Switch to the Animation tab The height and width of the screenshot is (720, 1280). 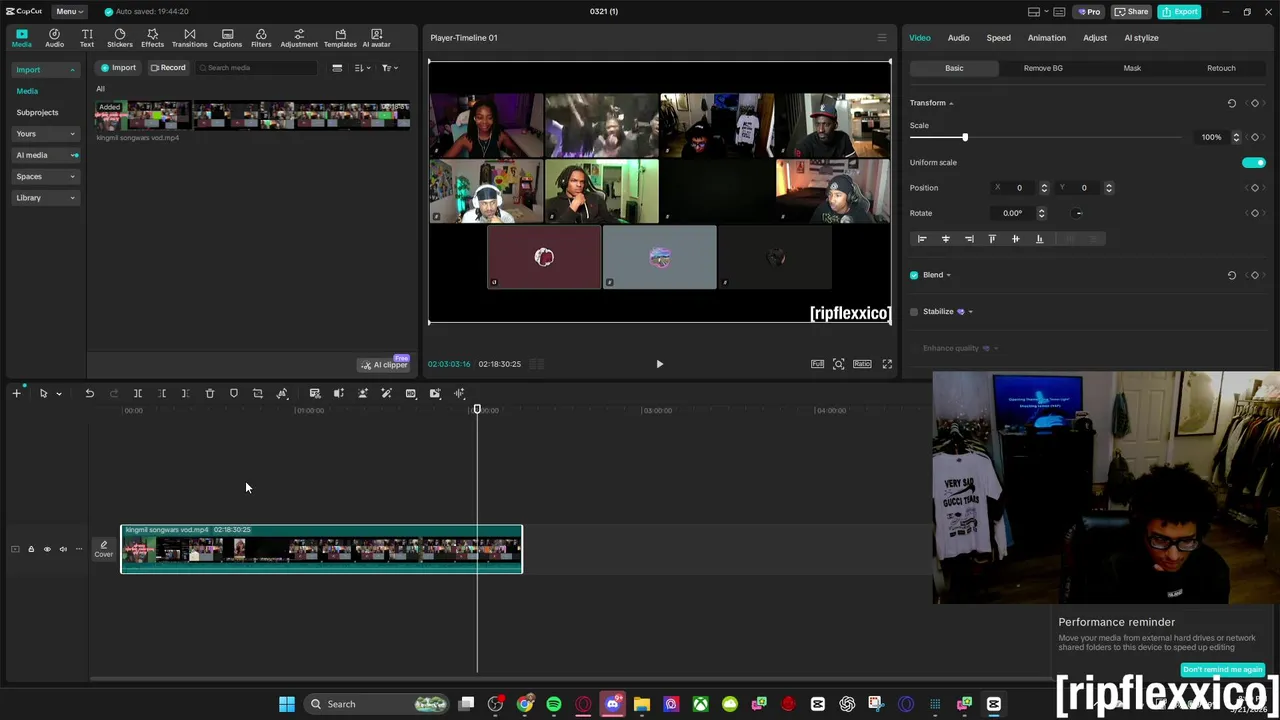(x=1046, y=38)
